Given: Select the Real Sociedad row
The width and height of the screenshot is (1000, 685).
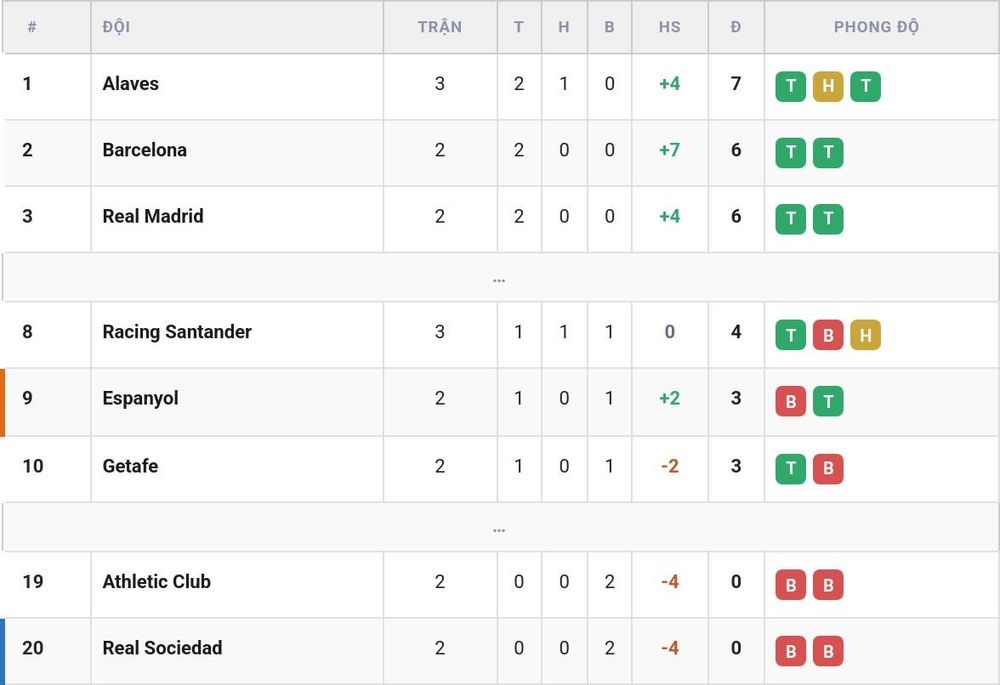Looking at the screenshot, I should tap(500, 649).
